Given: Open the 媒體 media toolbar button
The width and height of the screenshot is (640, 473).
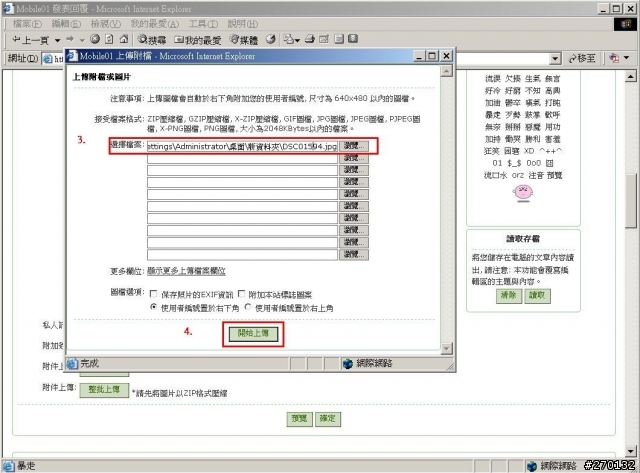Looking at the screenshot, I should click(x=243, y=40).
